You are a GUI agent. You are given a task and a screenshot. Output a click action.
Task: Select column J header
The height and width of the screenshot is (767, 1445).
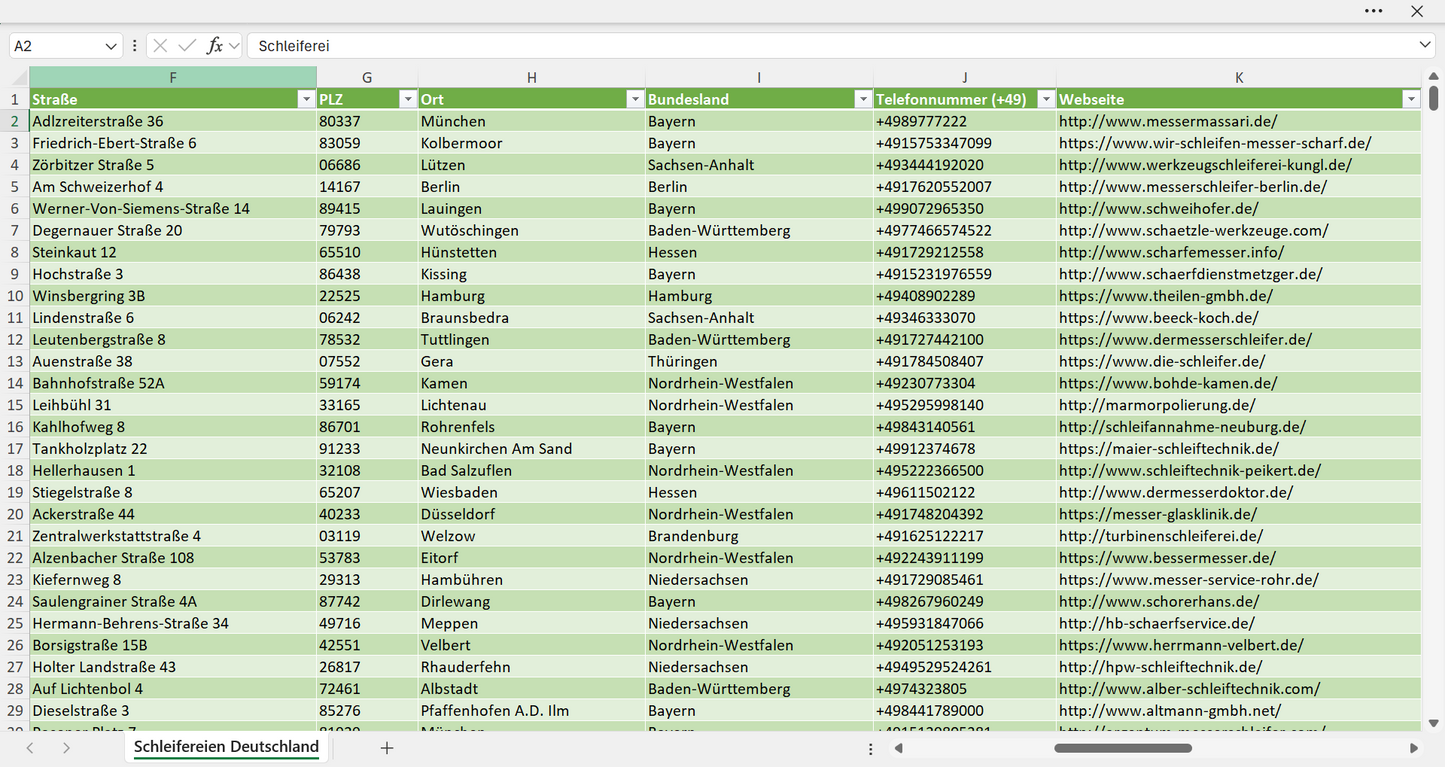point(965,77)
